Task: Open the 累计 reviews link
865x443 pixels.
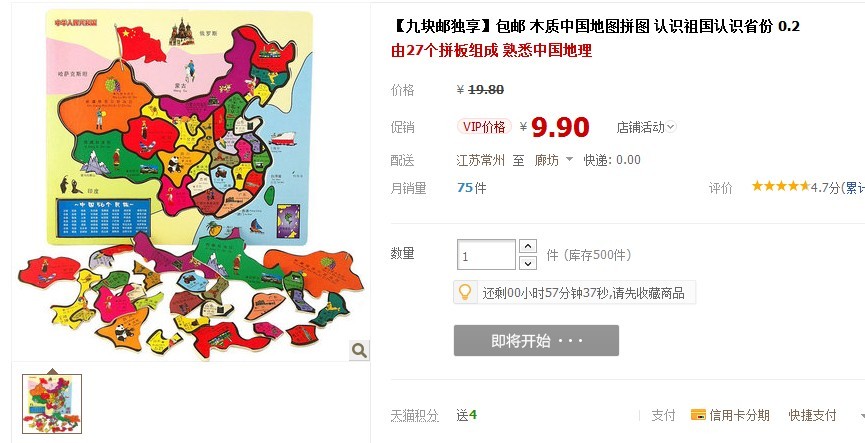Action: pyautogui.click(x=856, y=188)
